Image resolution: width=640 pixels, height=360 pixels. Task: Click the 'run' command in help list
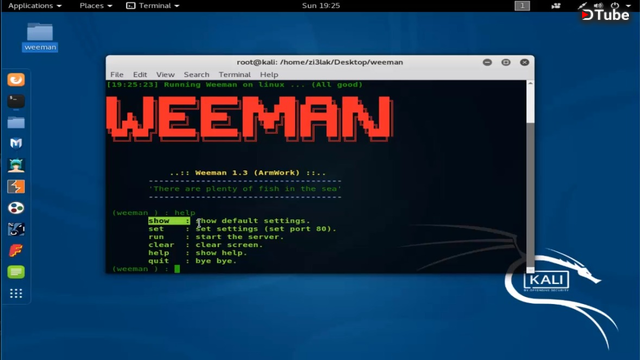pos(156,237)
